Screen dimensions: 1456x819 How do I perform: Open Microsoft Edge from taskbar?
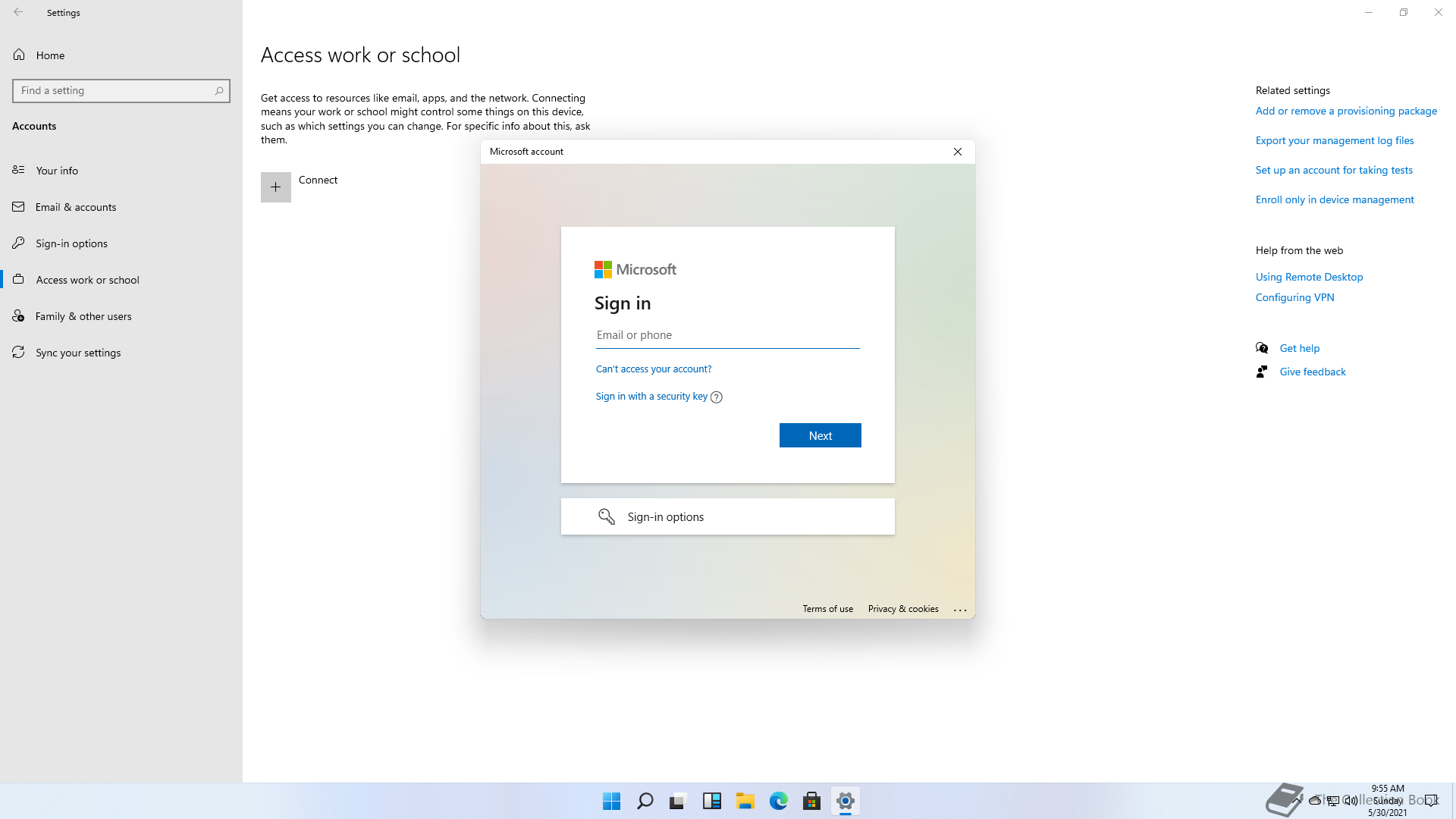778,801
